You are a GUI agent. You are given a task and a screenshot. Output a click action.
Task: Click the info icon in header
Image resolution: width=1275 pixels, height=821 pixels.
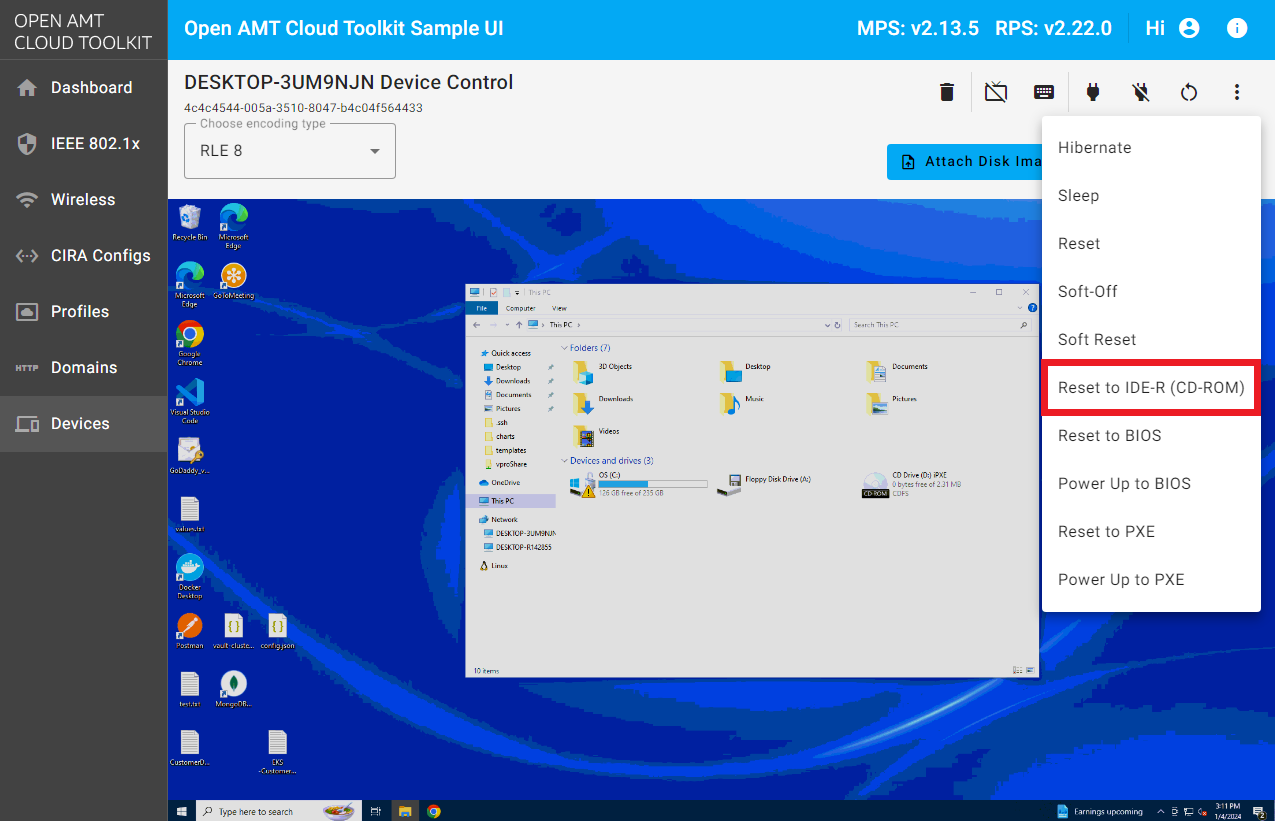click(1237, 28)
